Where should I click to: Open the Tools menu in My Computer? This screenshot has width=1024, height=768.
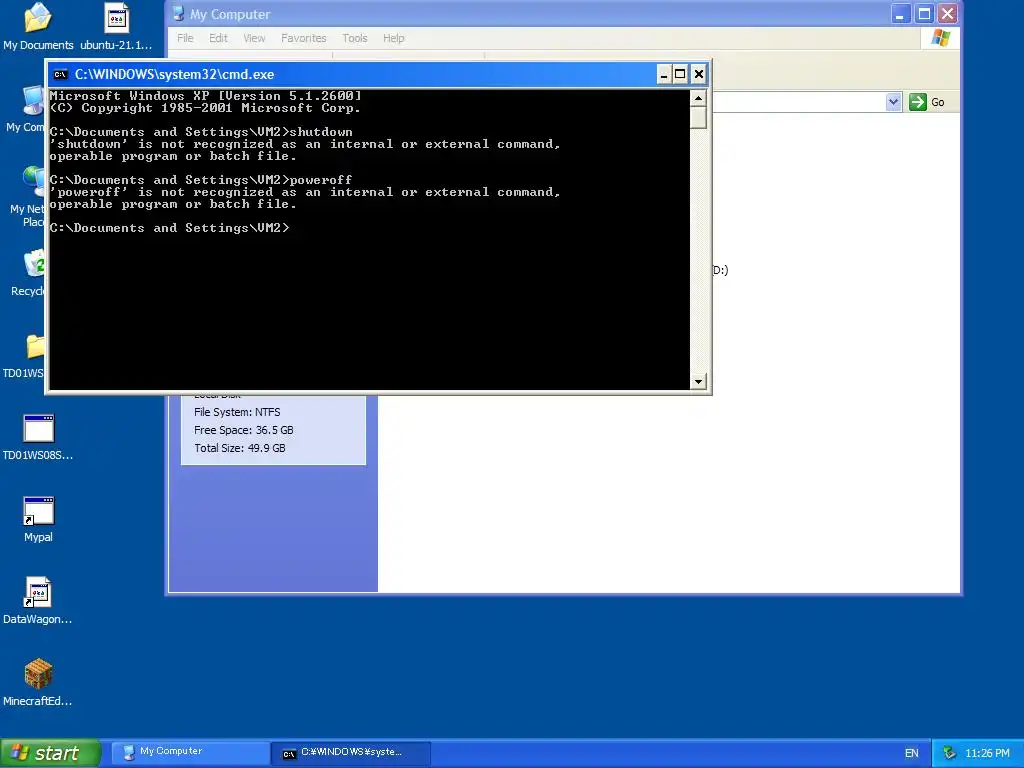tap(355, 38)
